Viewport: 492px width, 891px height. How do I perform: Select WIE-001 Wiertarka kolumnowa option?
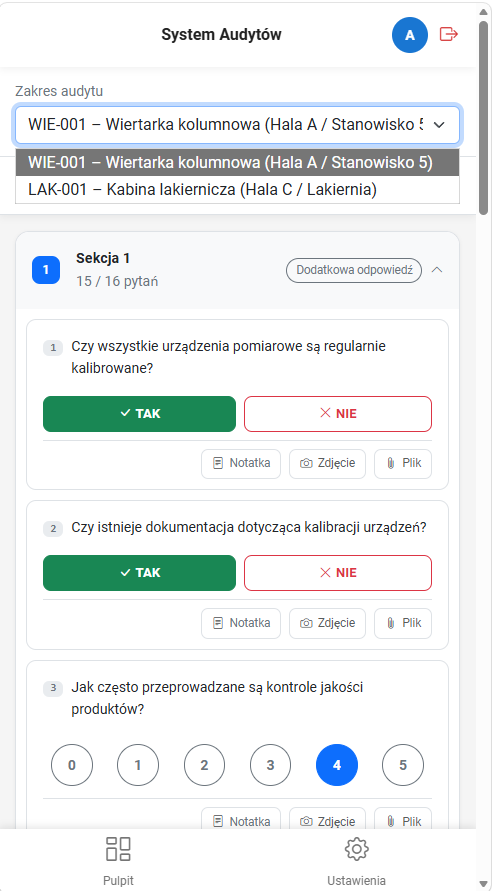pos(237,163)
